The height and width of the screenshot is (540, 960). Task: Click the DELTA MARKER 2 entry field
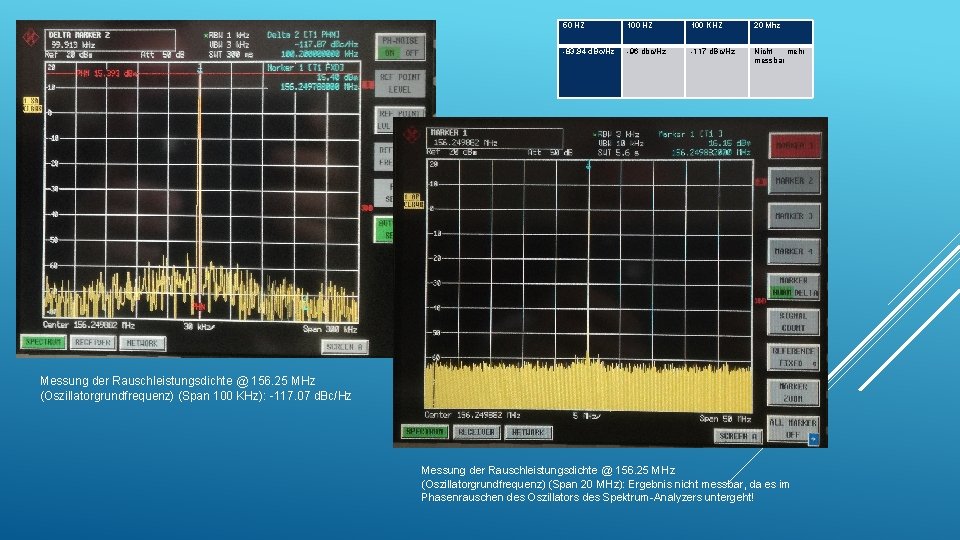pyautogui.click(x=110, y=40)
